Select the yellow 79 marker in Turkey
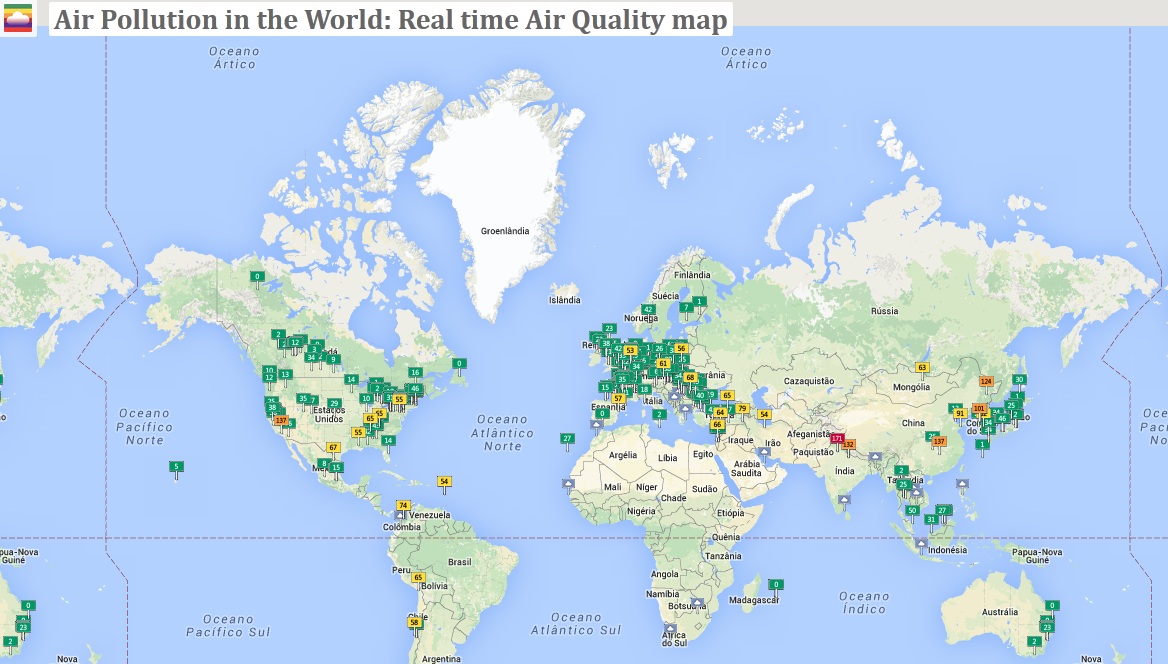 742,408
